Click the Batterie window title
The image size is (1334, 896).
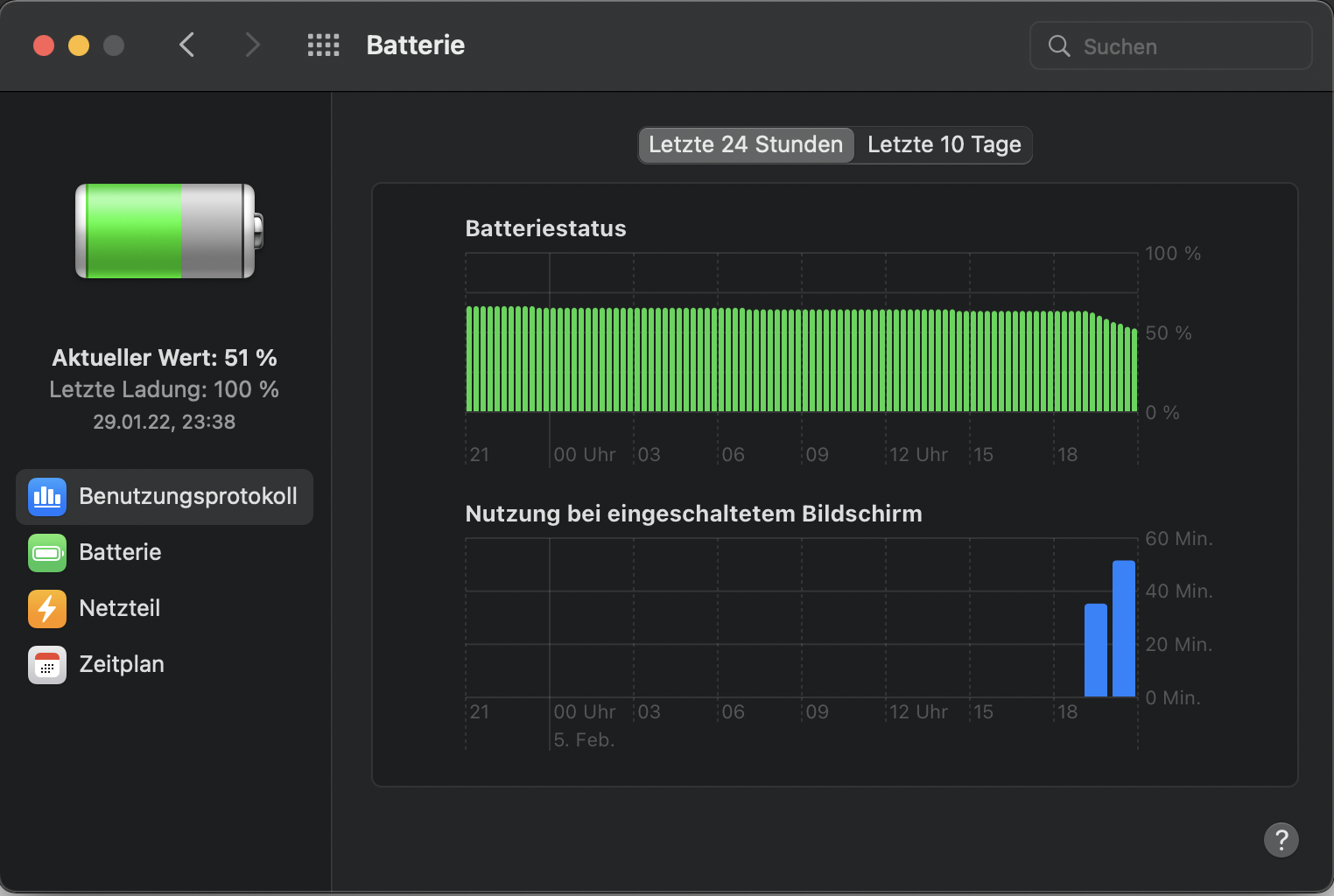pyautogui.click(x=415, y=45)
